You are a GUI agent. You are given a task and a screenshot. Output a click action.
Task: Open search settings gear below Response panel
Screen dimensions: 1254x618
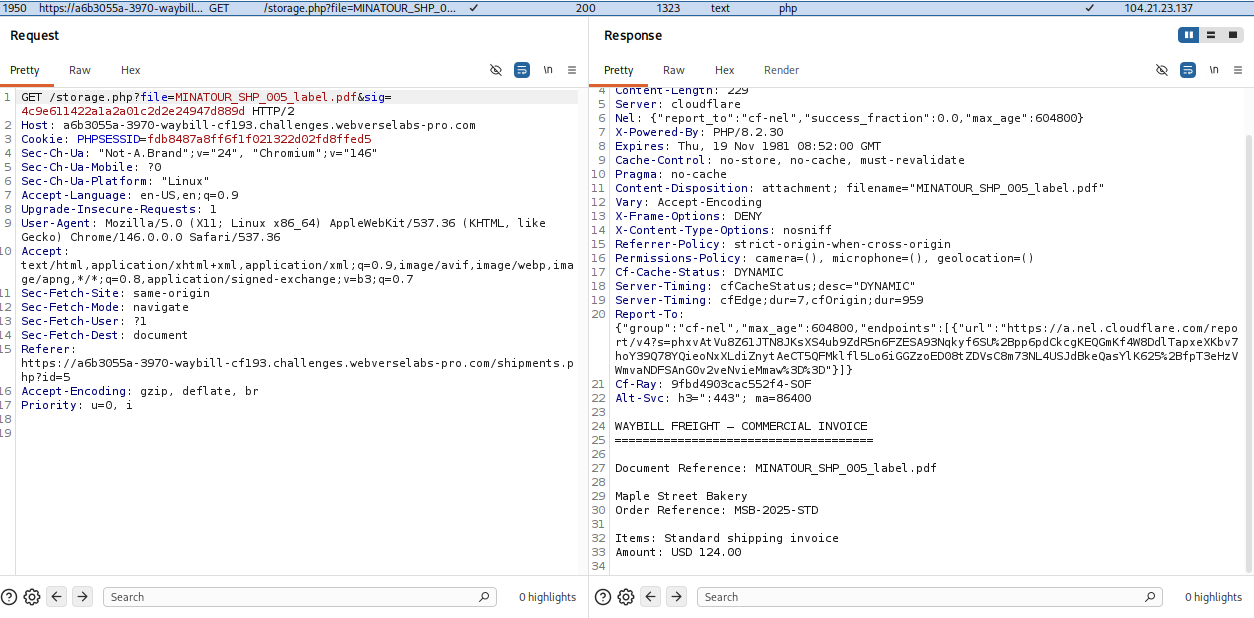625,597
